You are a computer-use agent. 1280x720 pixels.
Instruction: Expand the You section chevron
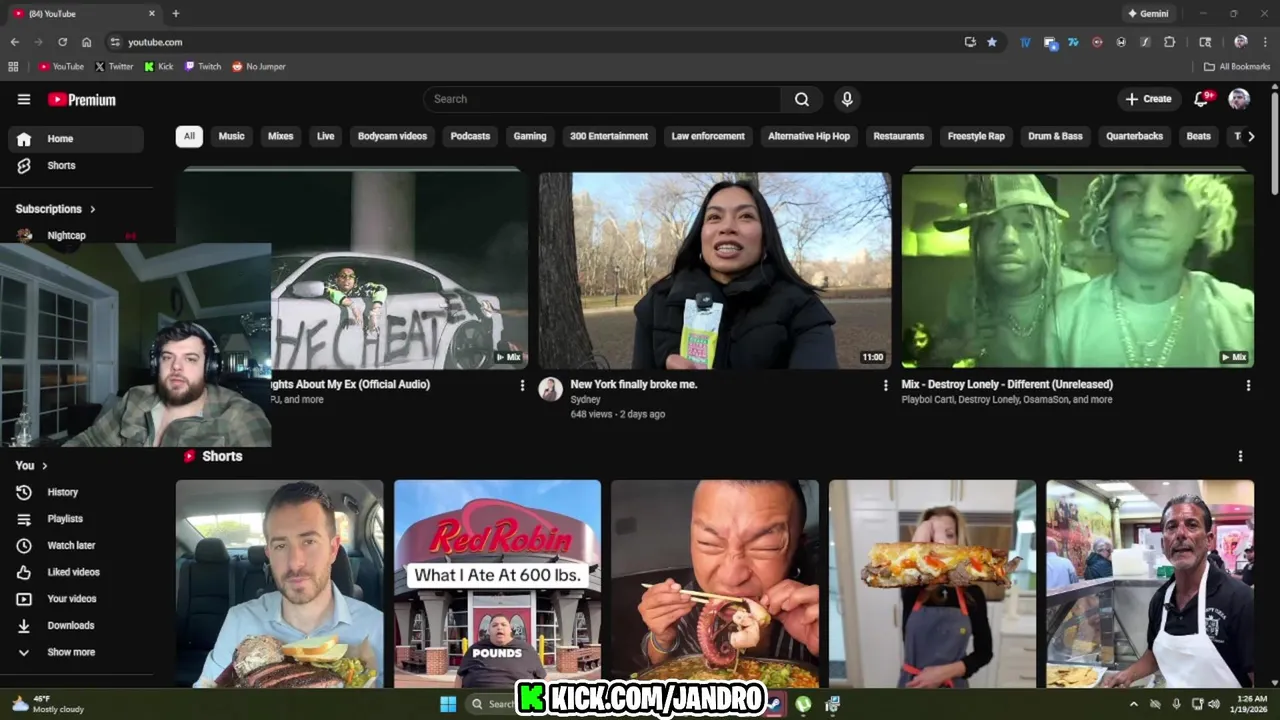(44, 466)
